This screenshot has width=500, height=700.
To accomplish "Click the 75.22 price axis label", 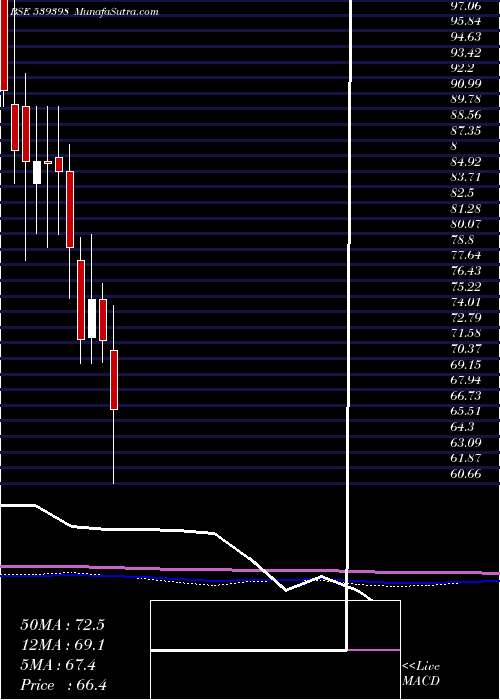I will [466, 286].
